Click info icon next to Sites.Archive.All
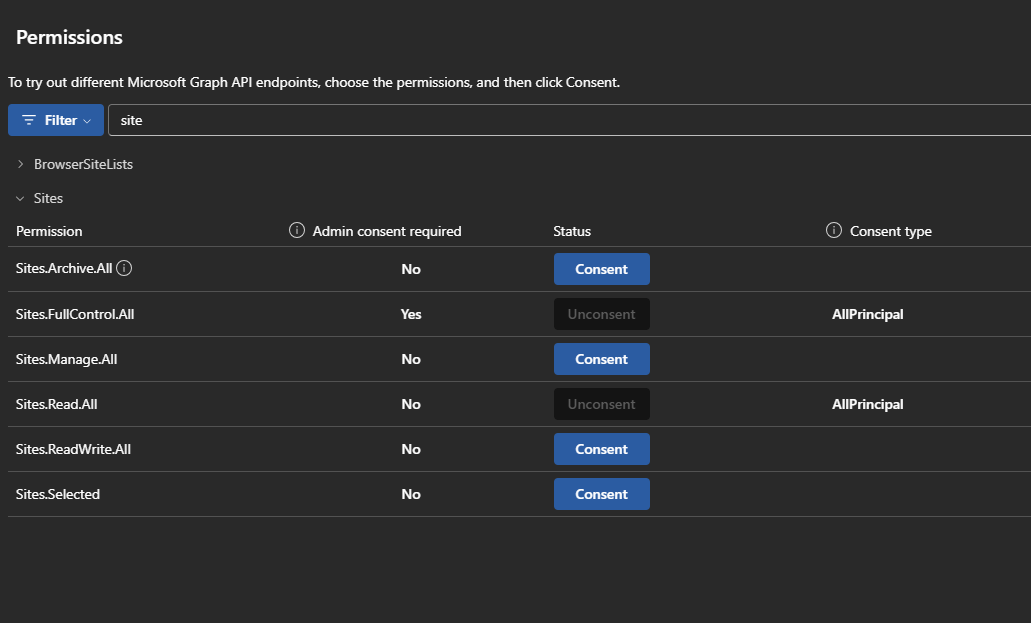The width and height of the screenshot is (1031, 623). [124, 268]
